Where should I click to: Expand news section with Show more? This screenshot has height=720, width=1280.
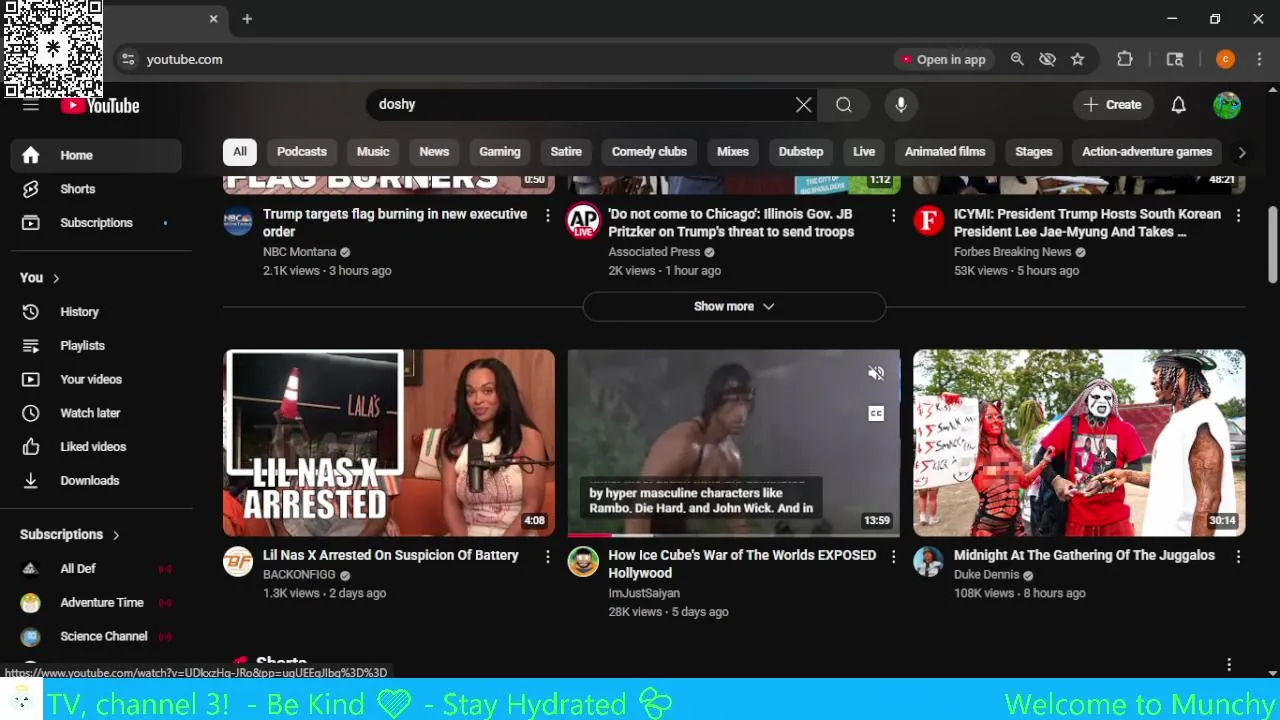(x=734, y=306)
